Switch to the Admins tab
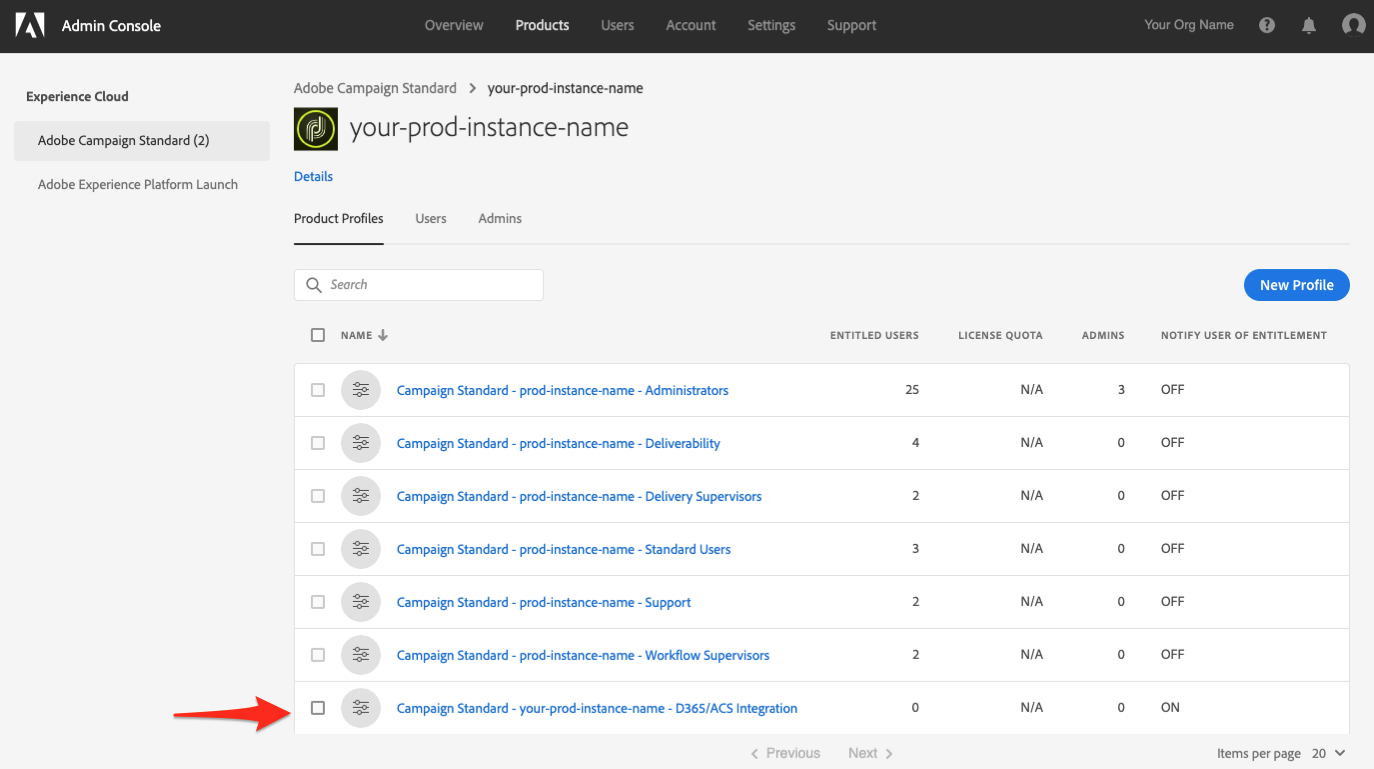Screen dimensions: 1374x769 (x=500, y=218)
